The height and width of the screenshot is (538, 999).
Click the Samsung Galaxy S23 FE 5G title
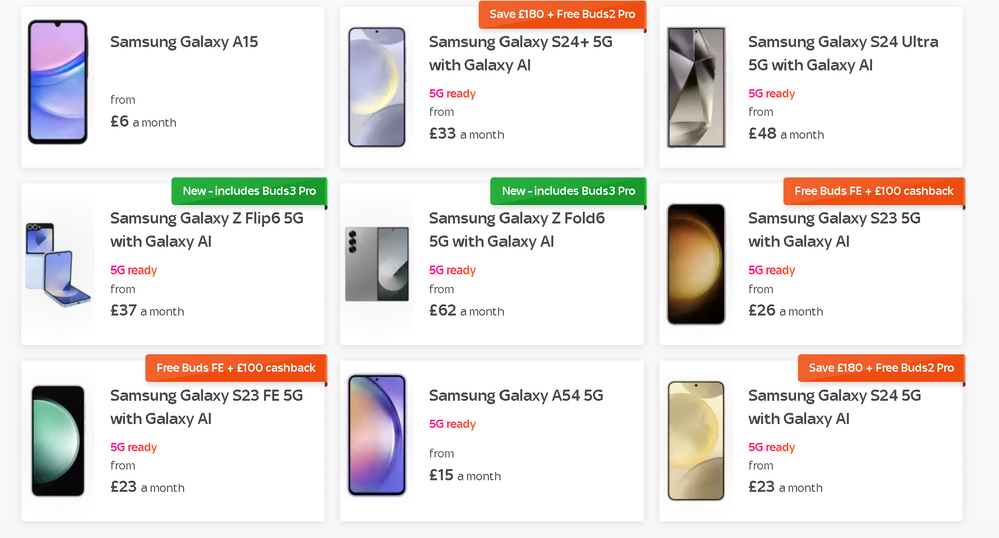(x=206, y=407)
